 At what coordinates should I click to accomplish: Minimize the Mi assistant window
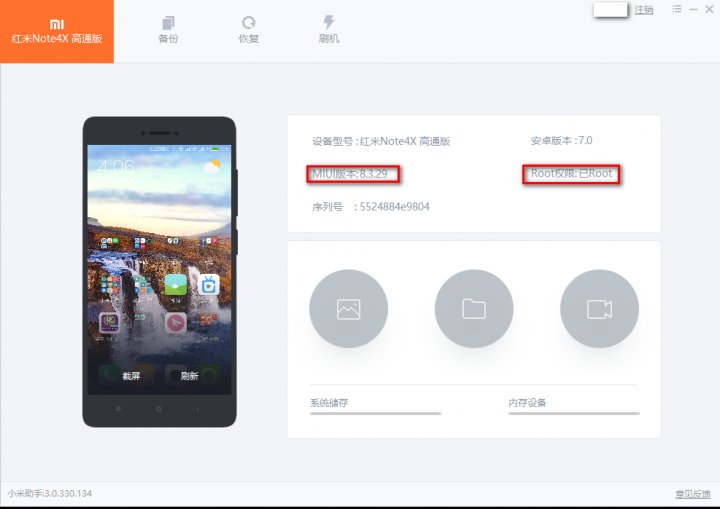pos(693,9)
